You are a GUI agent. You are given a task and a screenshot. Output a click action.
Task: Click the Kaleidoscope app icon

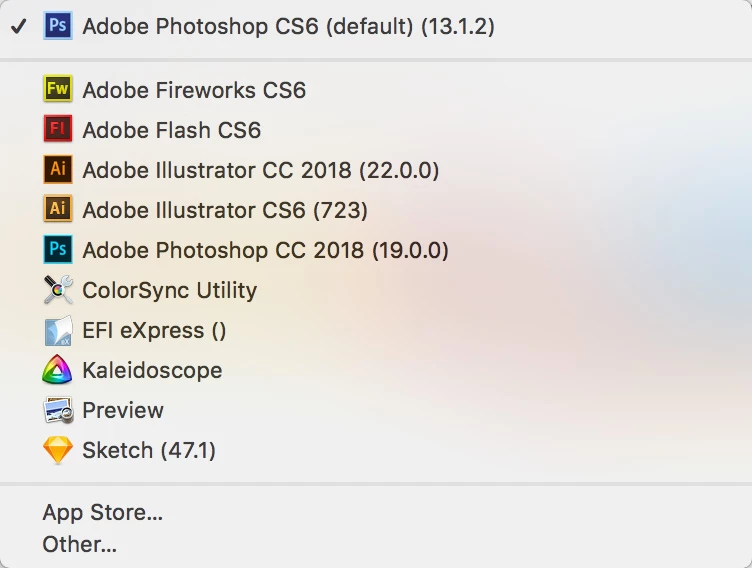(58, 370)
